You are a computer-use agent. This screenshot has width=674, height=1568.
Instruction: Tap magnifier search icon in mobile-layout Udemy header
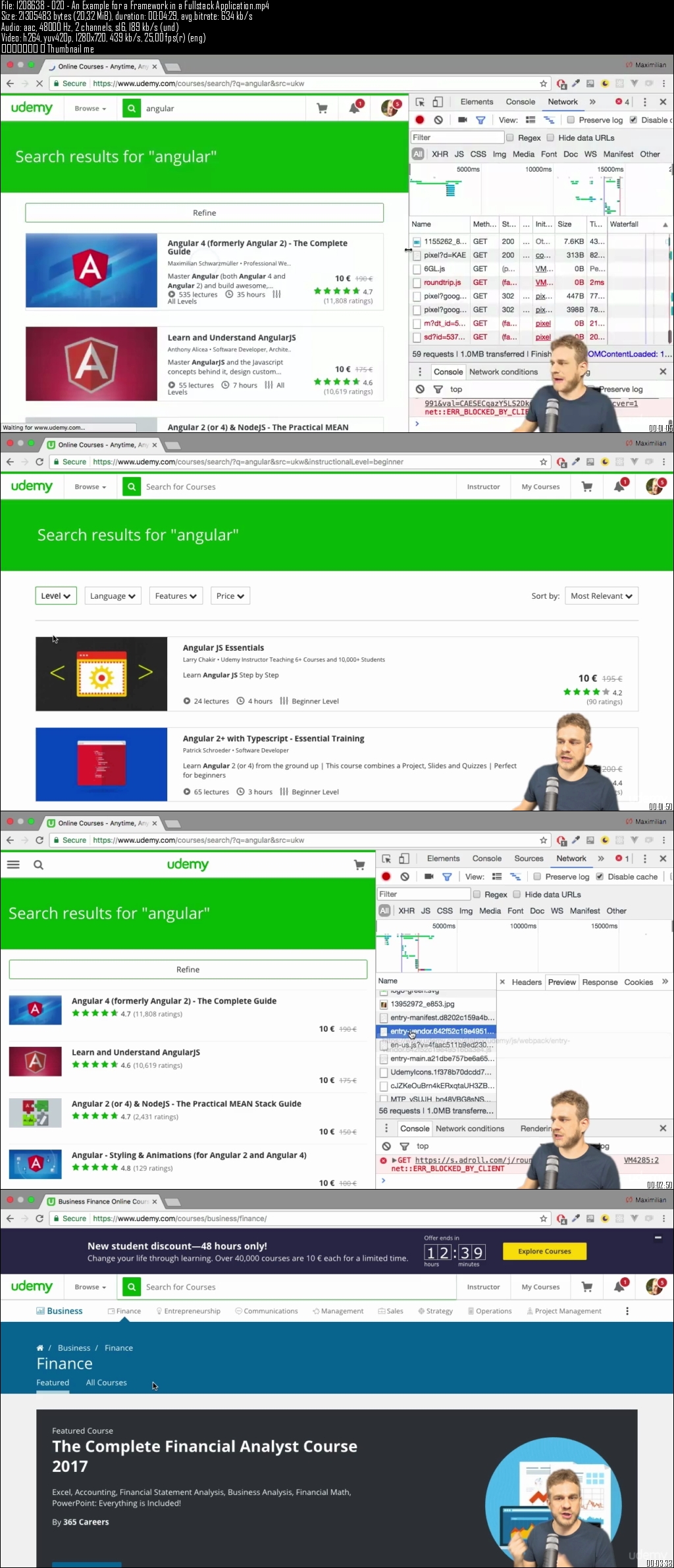(x=38, y=865)
